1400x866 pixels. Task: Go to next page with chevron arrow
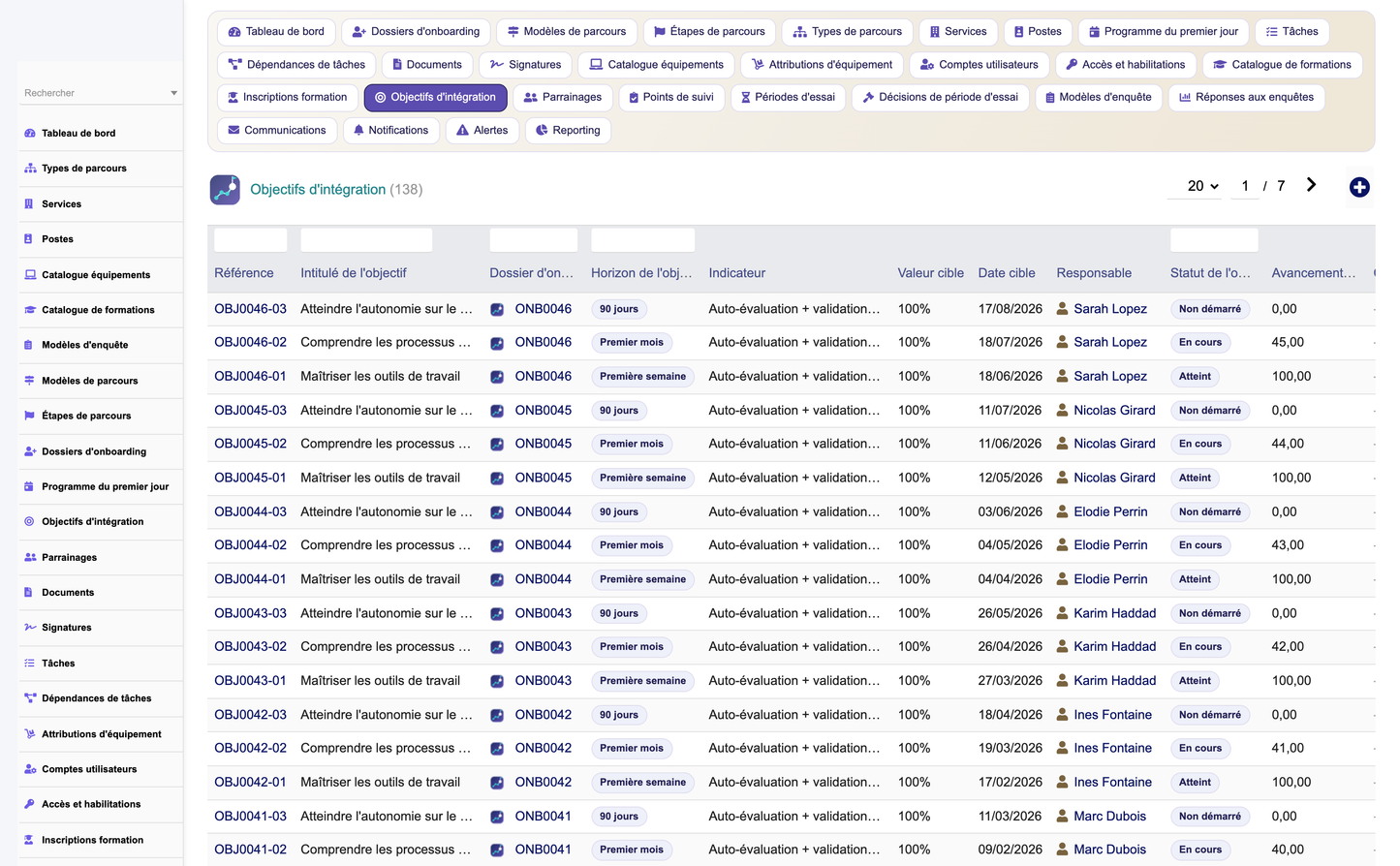(x=1311, y=185)
